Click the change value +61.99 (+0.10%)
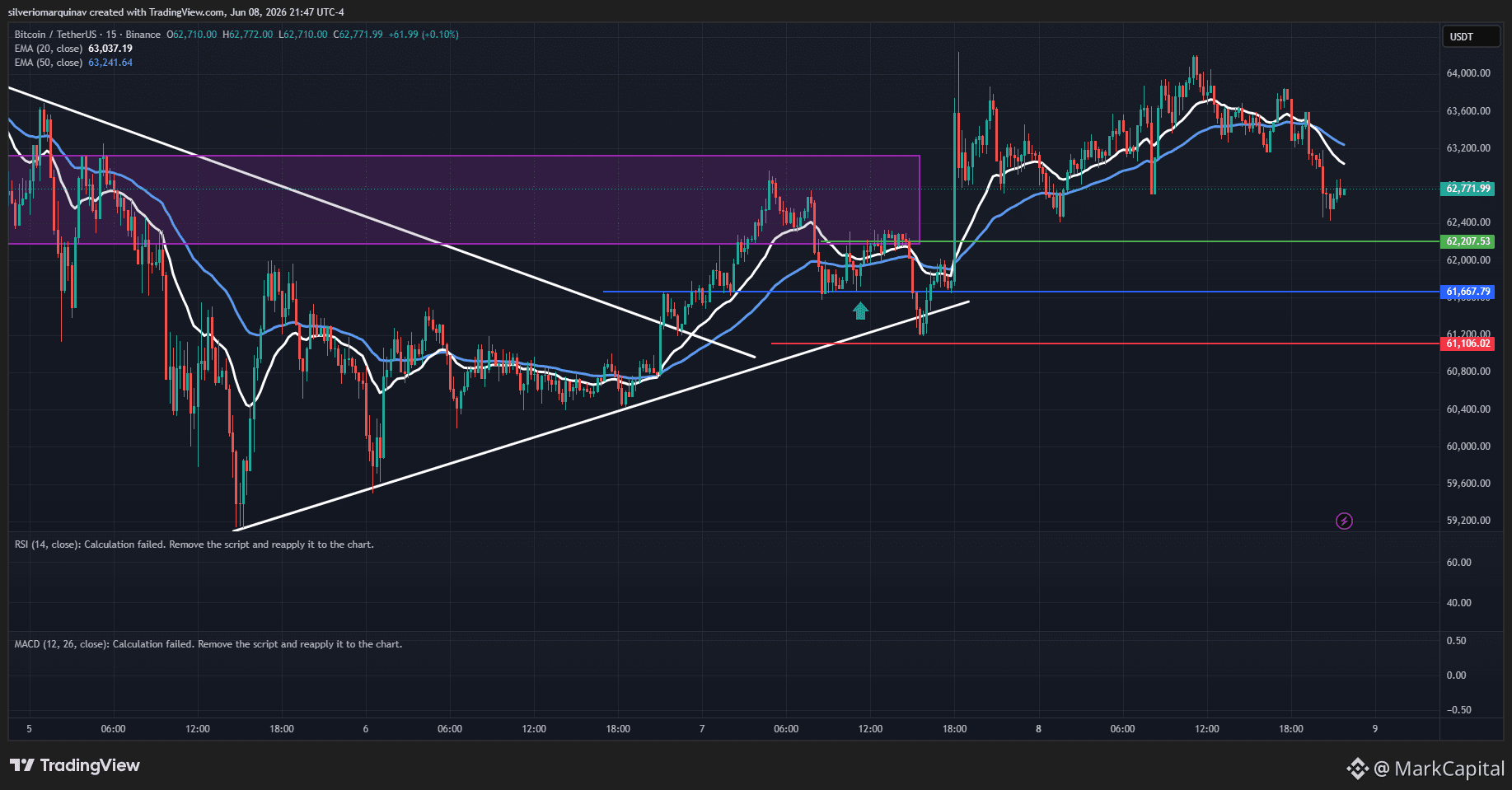The image size is (1512, 790). click(424, 35)
